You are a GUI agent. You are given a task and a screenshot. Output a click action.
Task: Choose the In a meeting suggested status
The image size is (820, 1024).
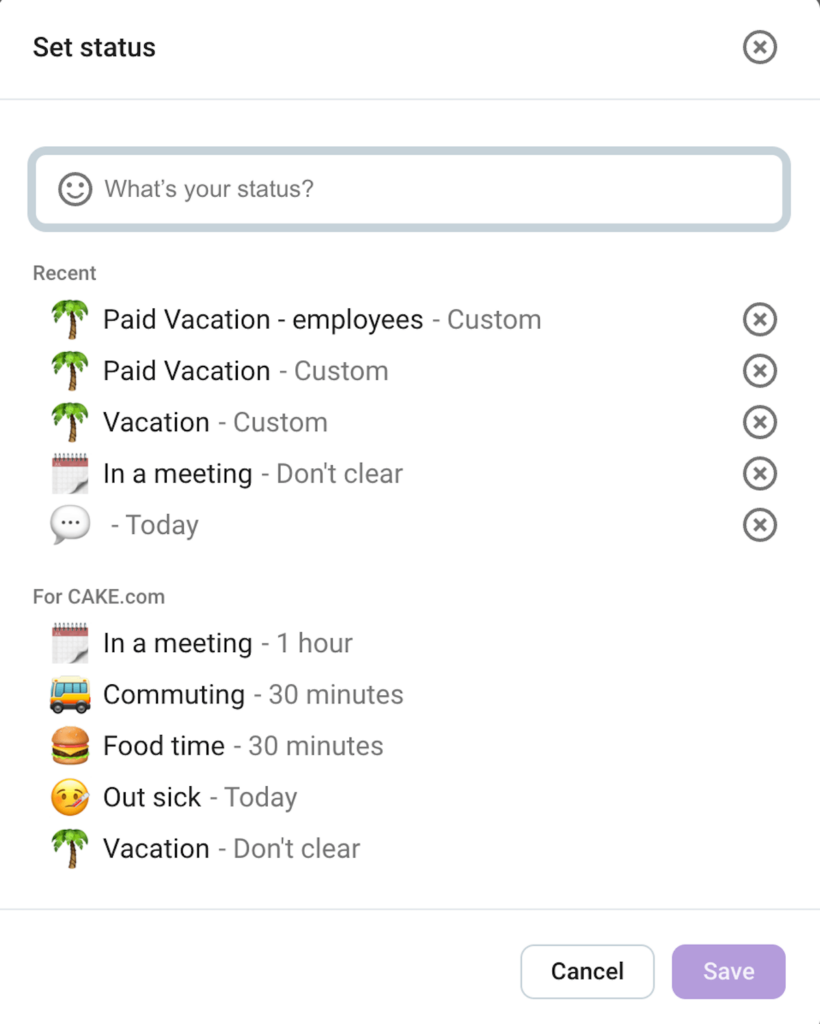tap(228, 643)
